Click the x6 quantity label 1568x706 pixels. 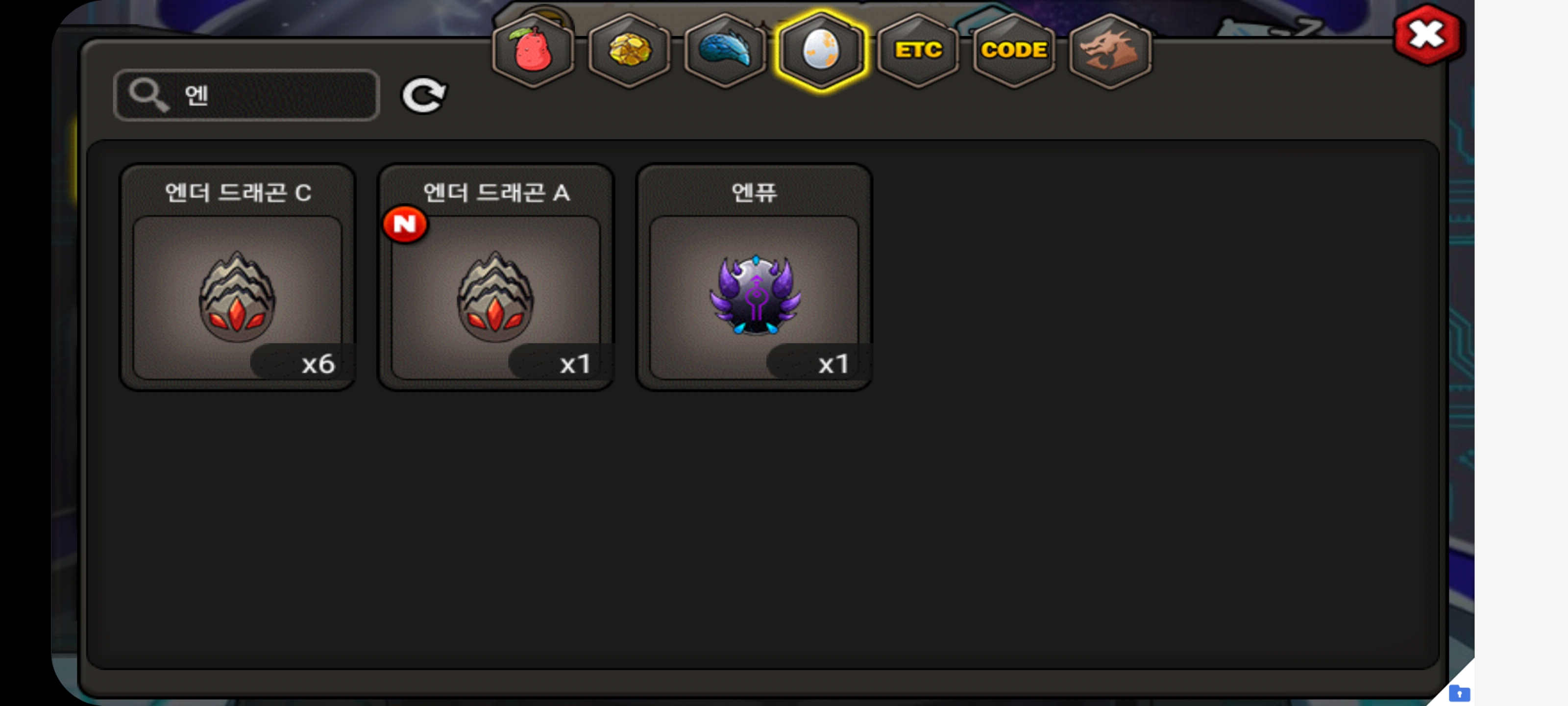pos(317,364)
